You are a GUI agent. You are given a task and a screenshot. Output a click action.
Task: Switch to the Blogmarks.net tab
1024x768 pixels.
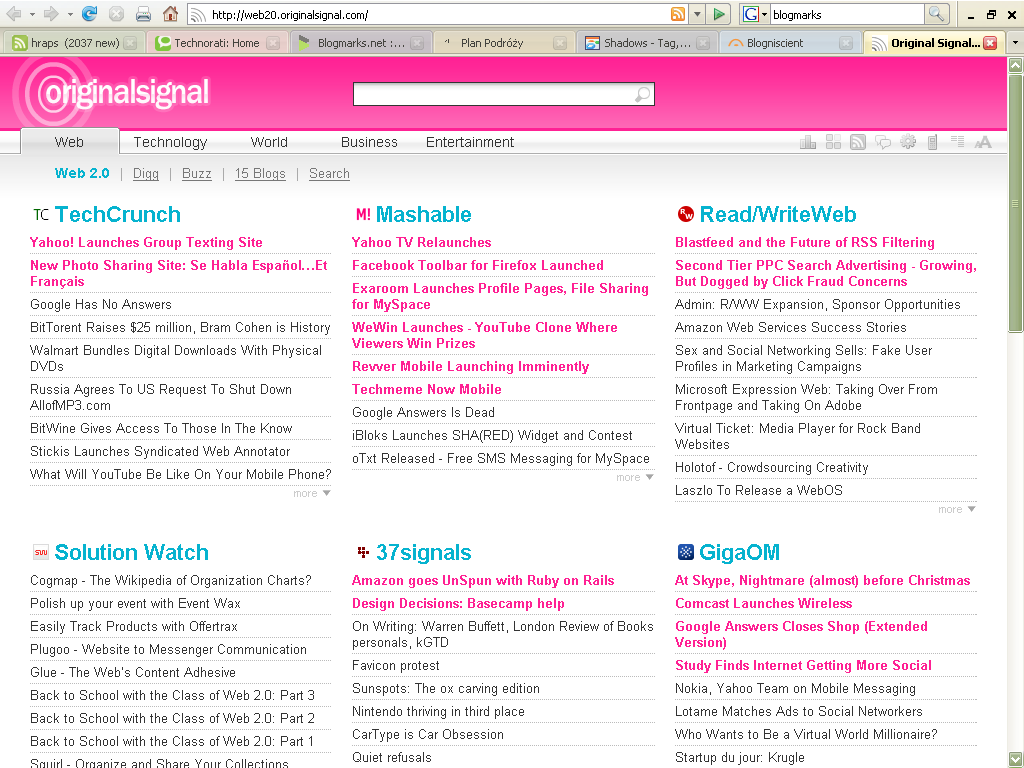(x=360, y=43)
